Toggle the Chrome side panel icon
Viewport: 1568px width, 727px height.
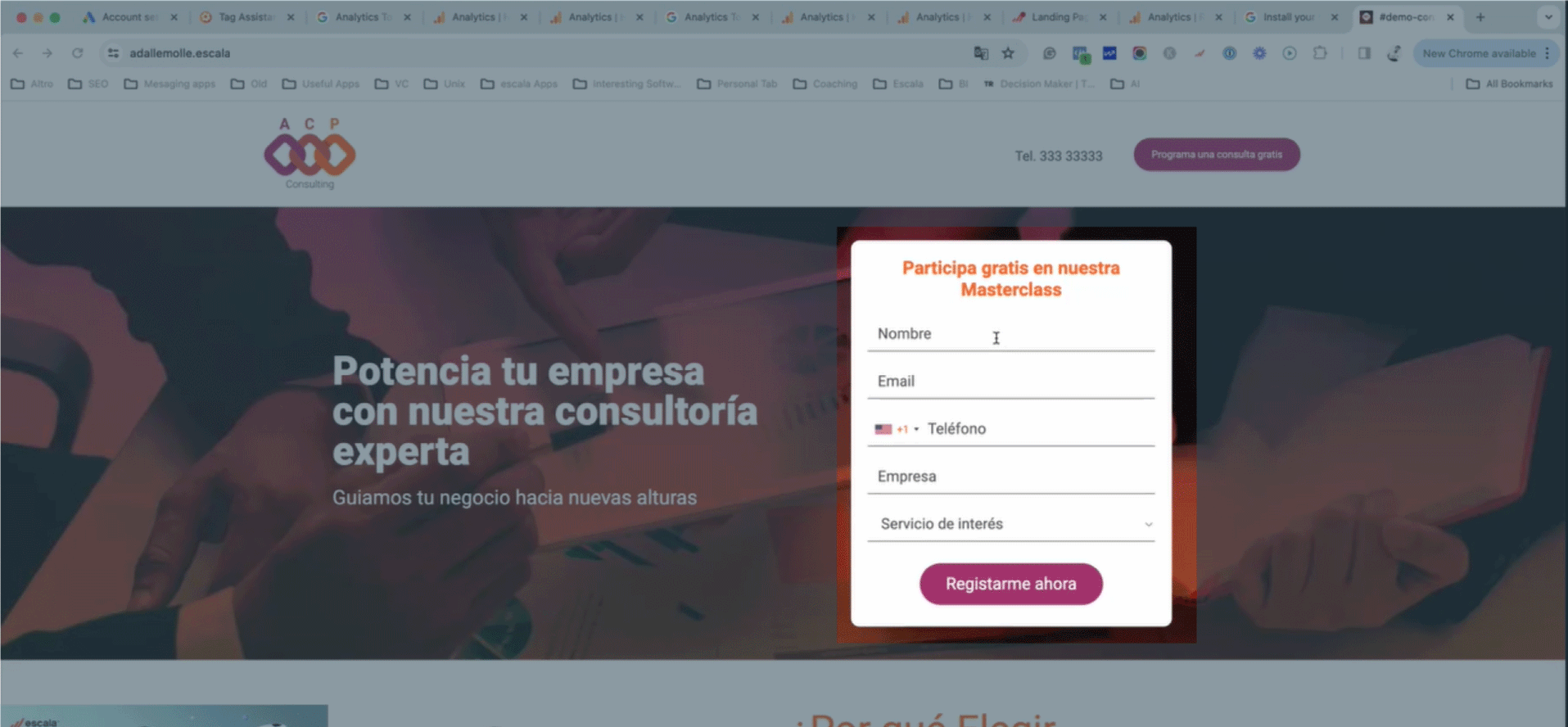pos(1364,53)
